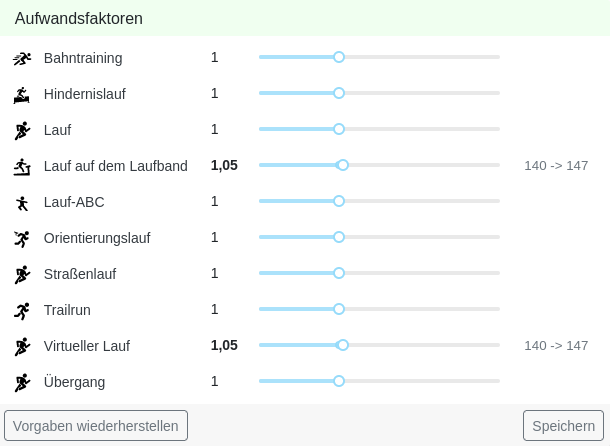Click the Lauf runner icon
The width and height of the screenshot is (610, 446).
22,130
